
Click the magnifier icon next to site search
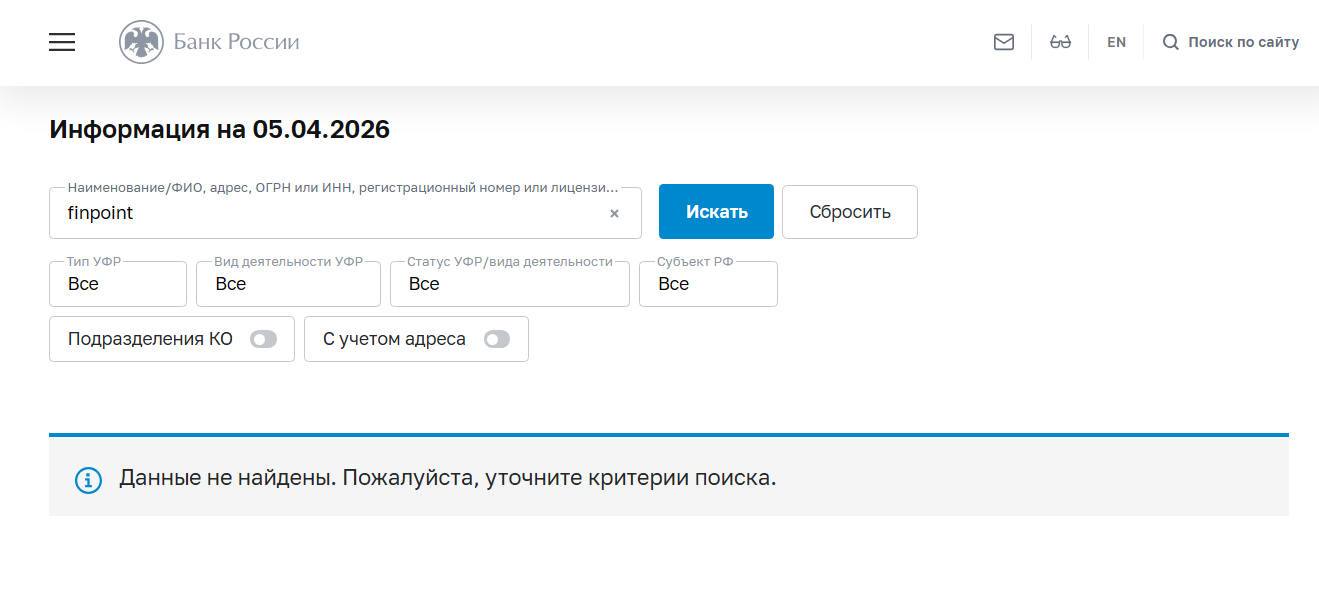(x=1169, y=42)
